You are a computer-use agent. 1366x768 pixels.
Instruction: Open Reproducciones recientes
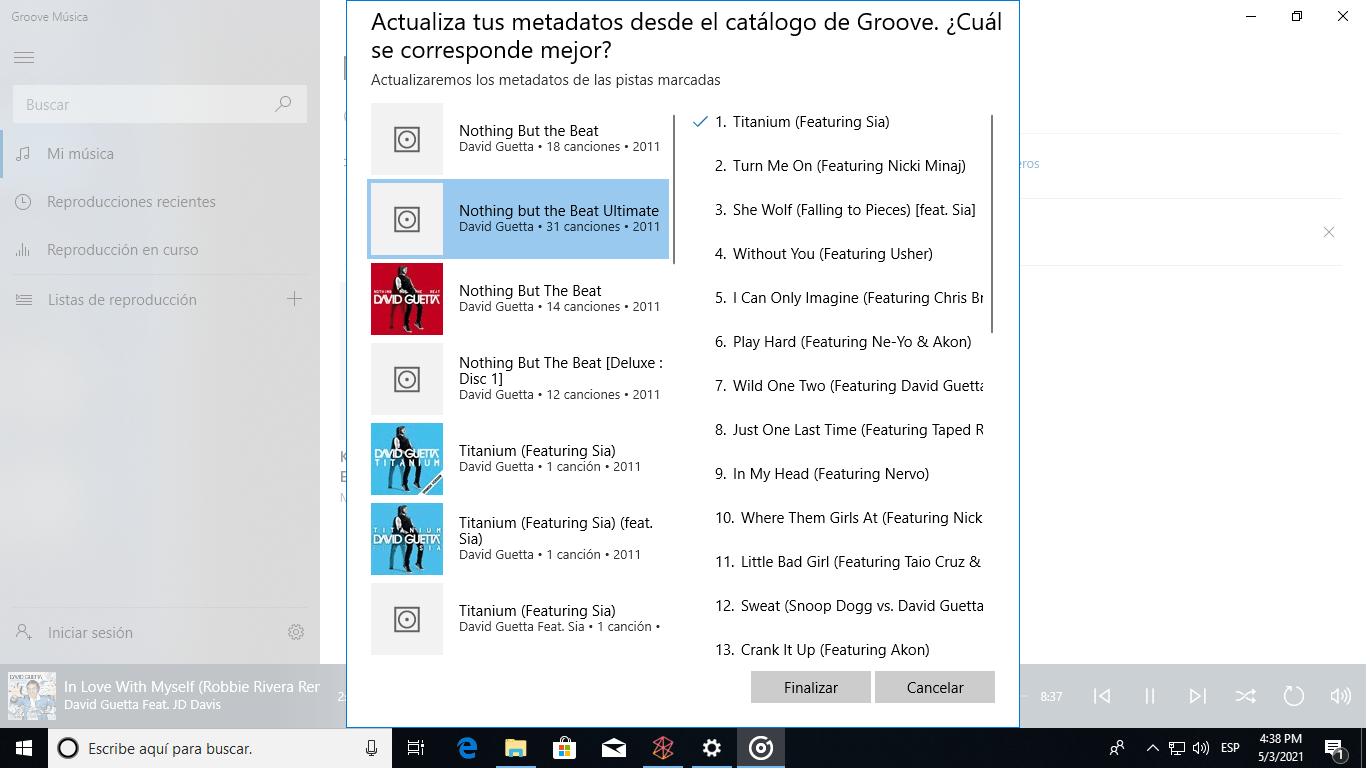(160, 202)
